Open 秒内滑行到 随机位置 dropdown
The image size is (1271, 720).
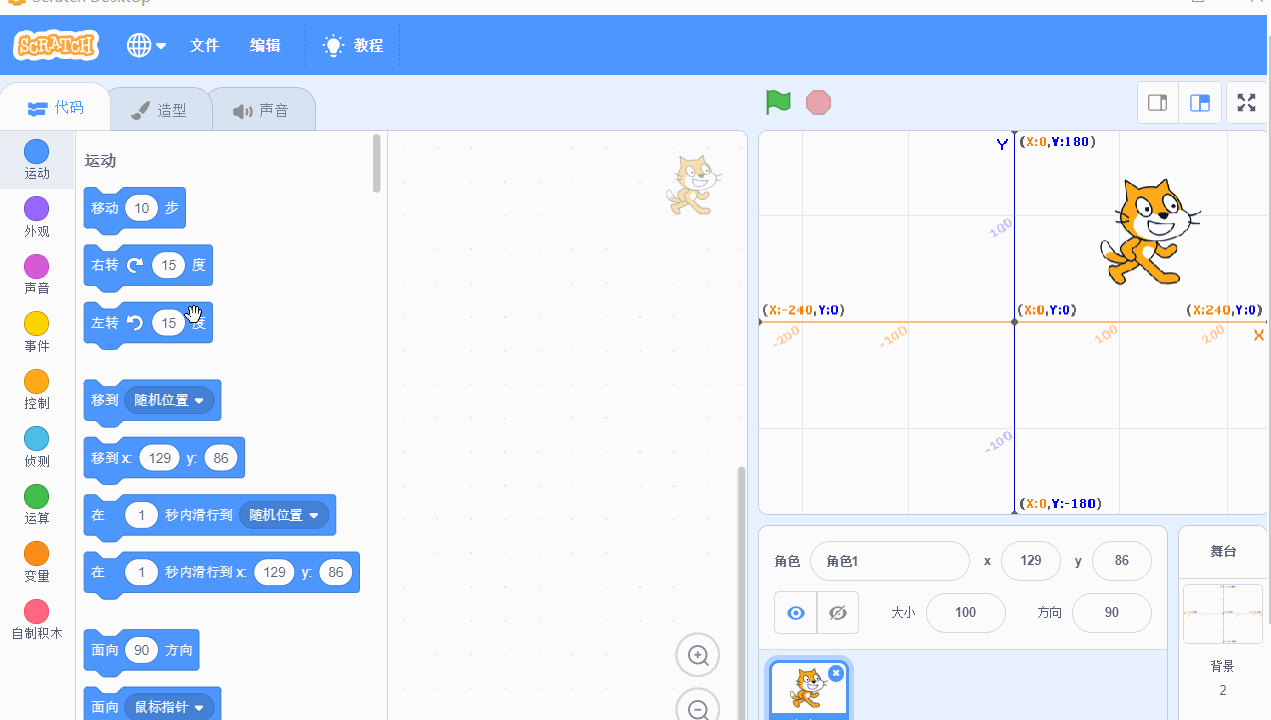coord(284,515)
